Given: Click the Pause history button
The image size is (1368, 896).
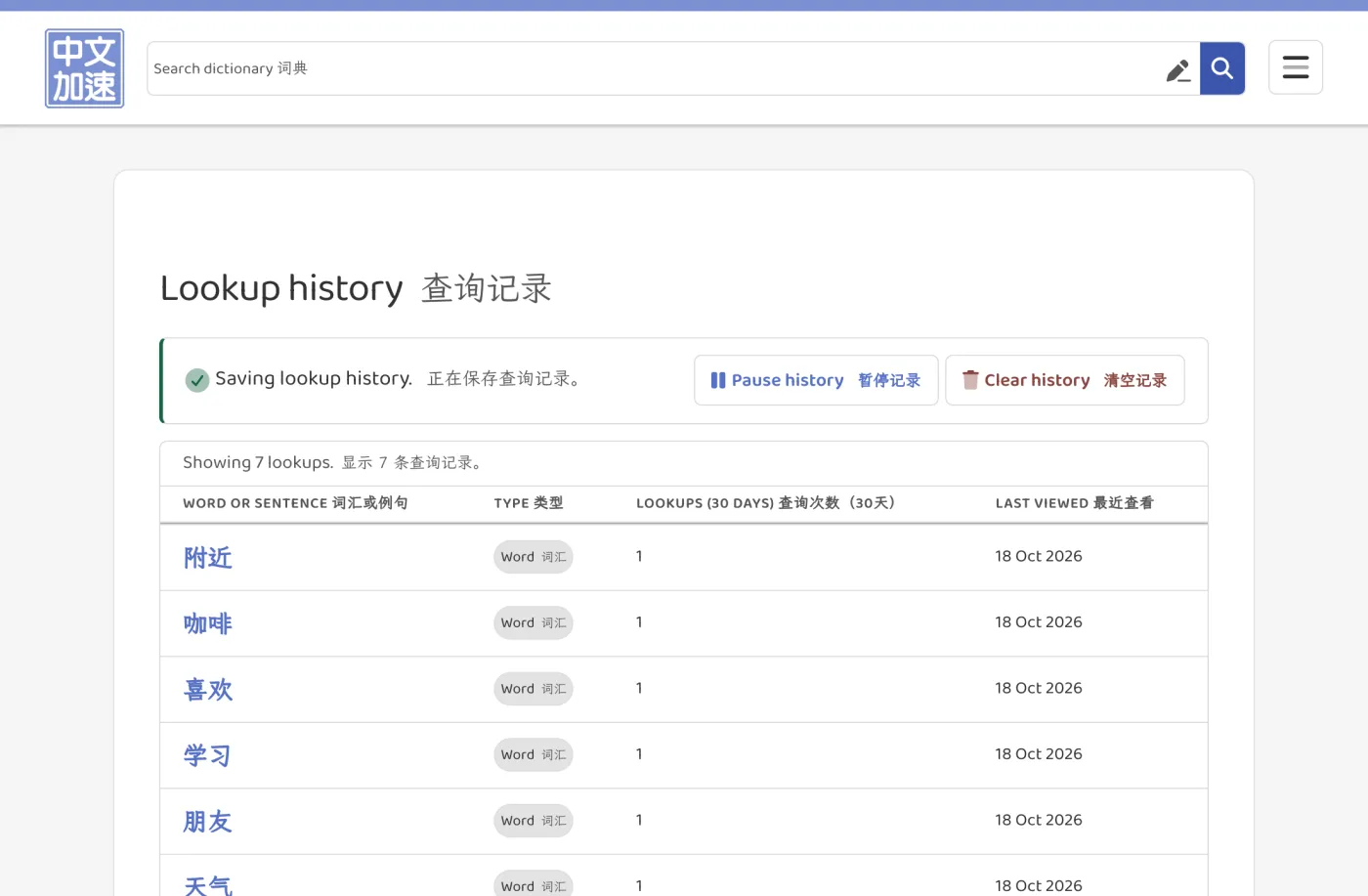Looking at the screenshot, I should 816,380.
